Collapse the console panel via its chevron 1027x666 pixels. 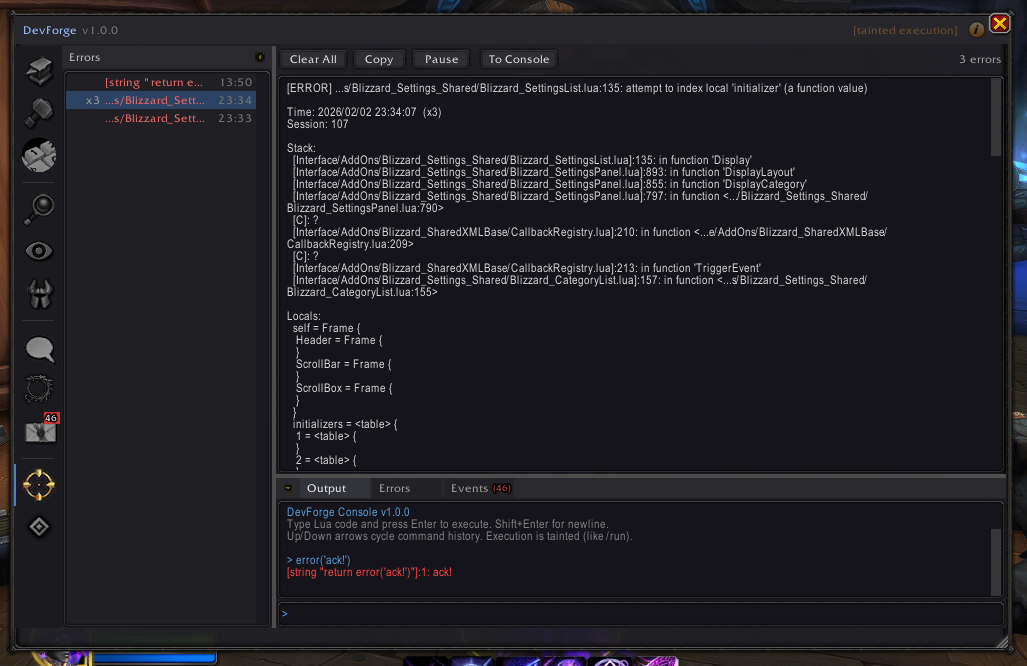click(x=288, y=488)
